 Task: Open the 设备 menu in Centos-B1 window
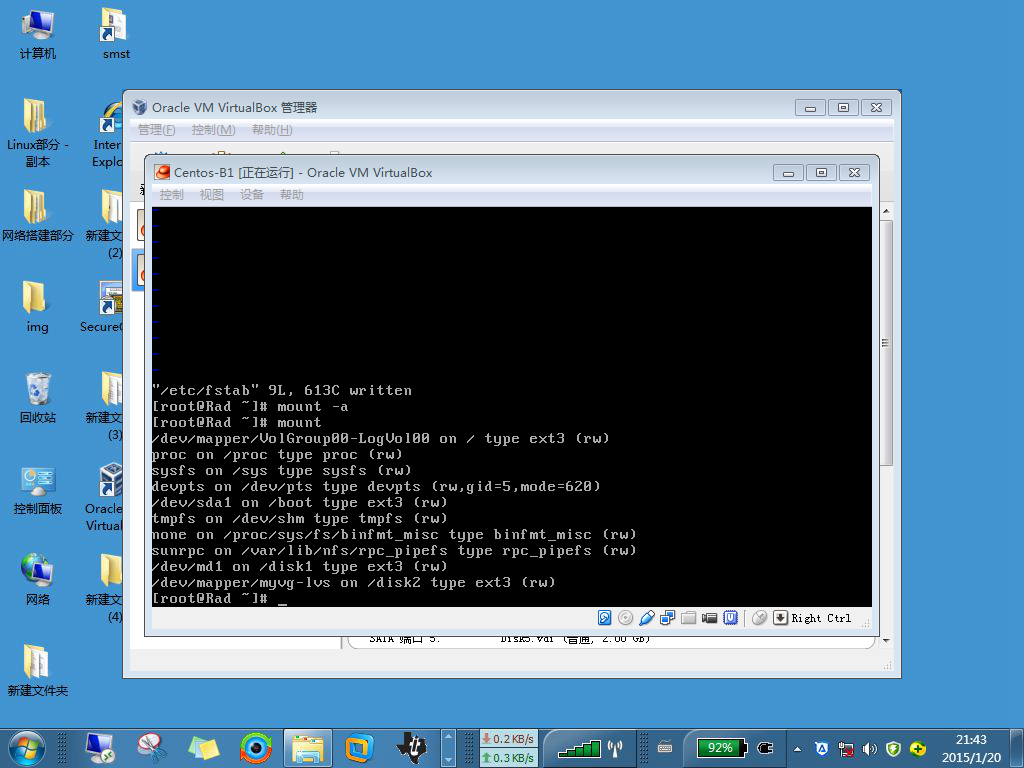[x=251, y=195]
